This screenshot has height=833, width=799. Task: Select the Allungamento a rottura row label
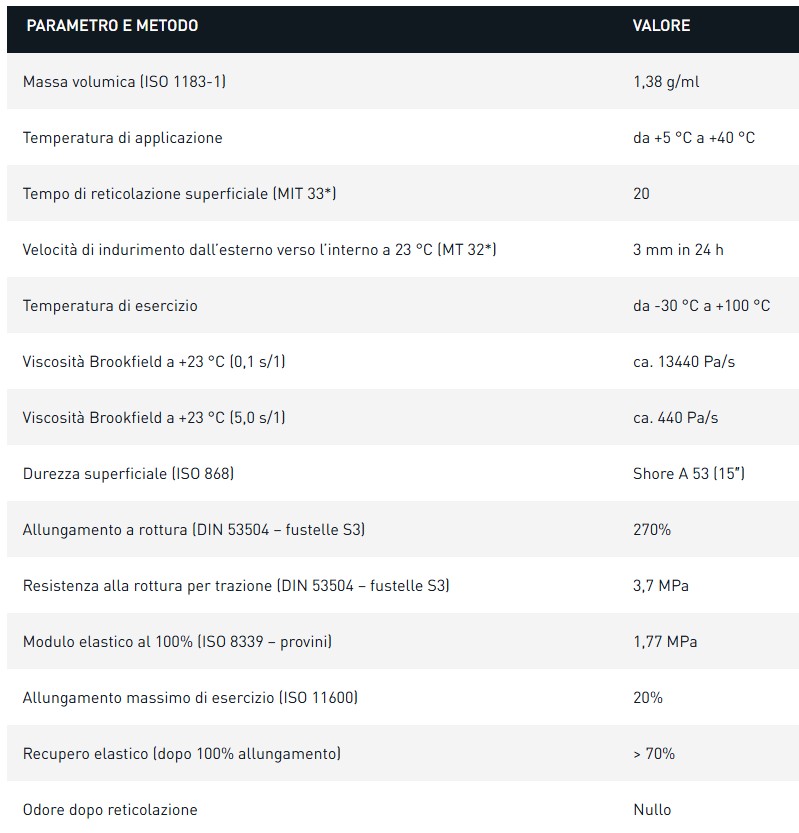[193, 529]
